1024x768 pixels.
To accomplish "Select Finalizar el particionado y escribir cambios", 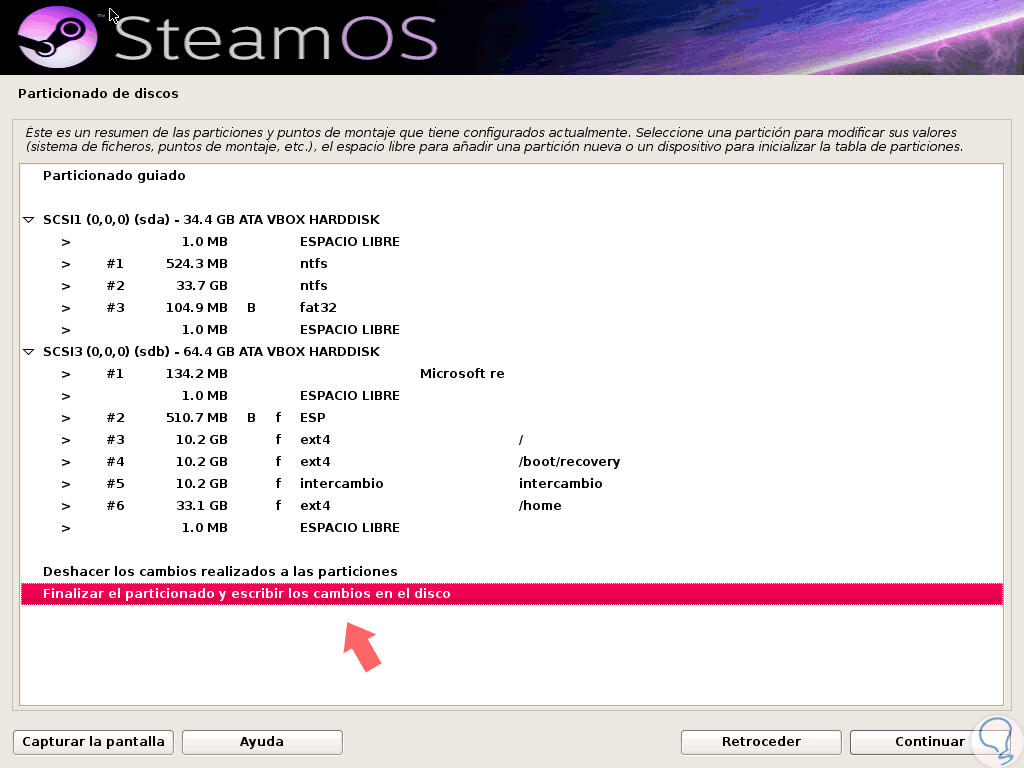I will [x=512, y=594].
